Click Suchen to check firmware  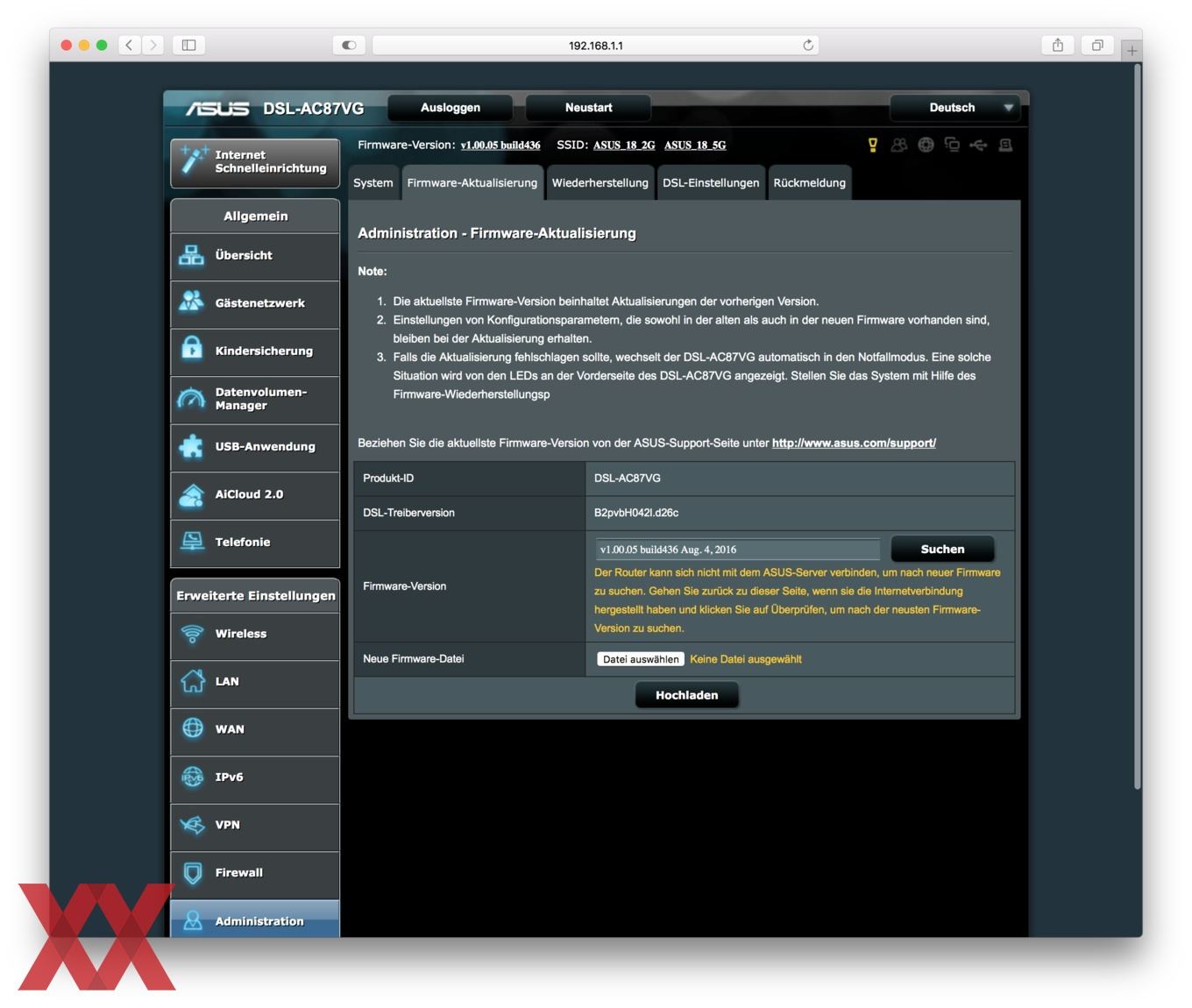click(942, 550)
